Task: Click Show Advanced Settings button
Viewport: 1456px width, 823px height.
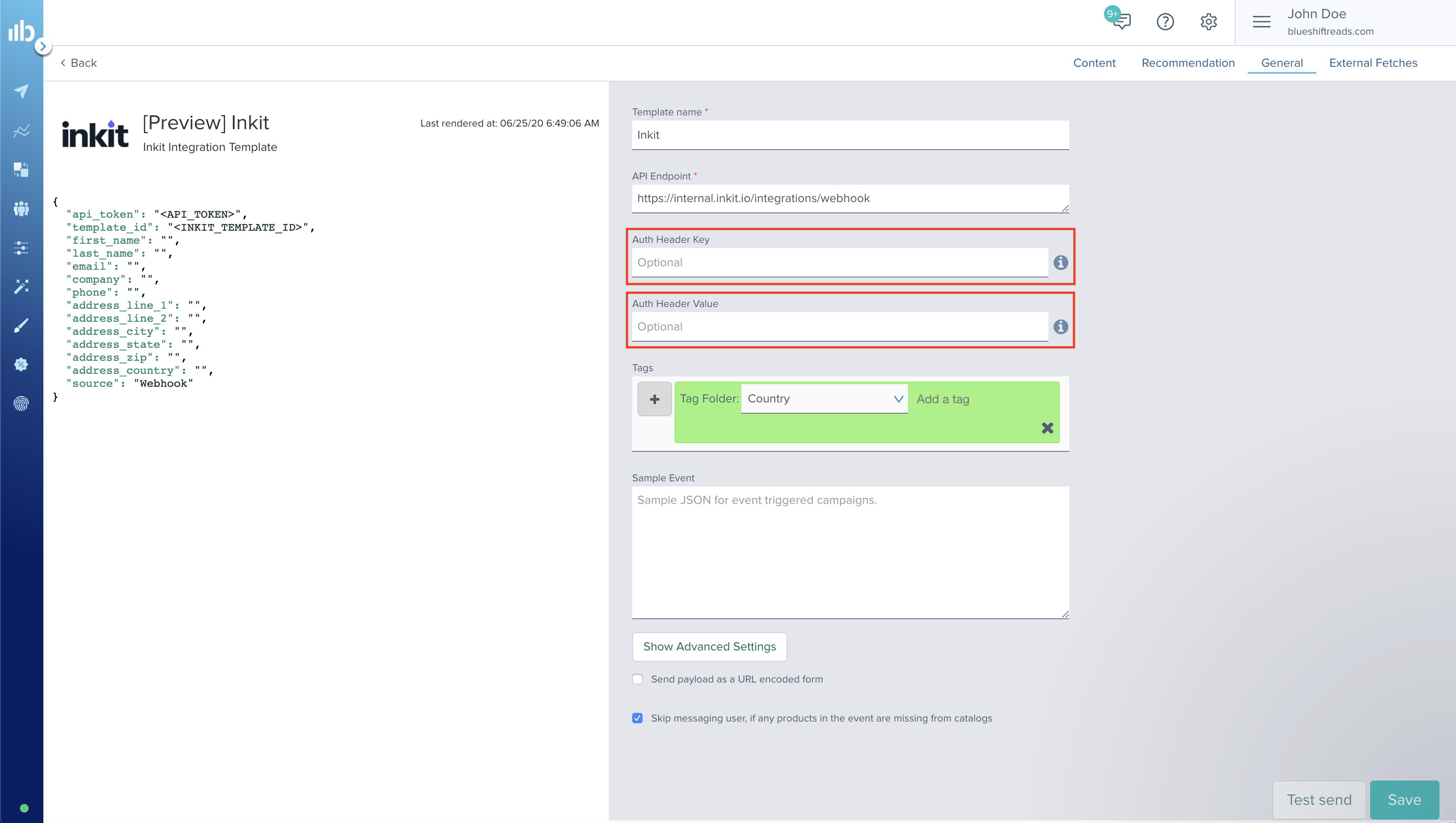Action: pyautogui.click(x=709, y=647)
